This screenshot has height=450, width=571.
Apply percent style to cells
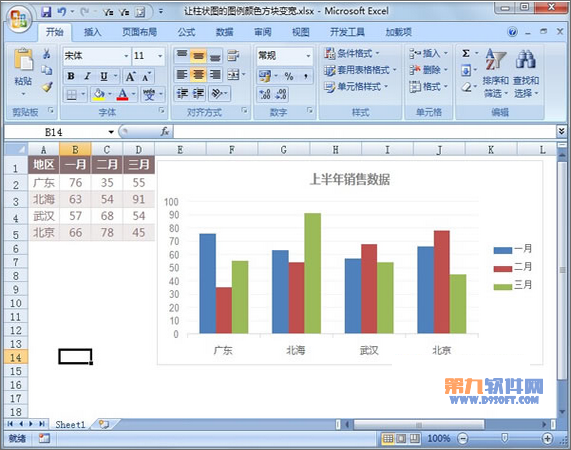pos(289,76)
